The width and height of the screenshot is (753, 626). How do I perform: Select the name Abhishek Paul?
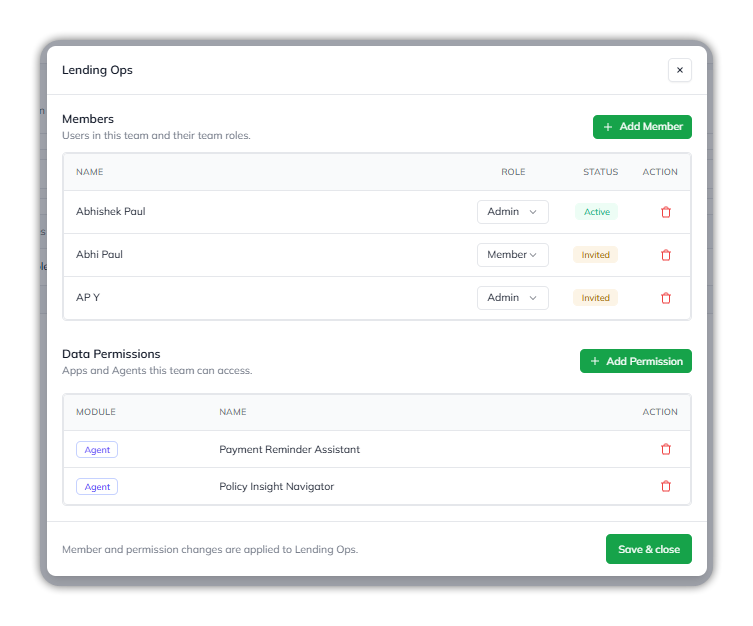pyautogui.click(x=110, y=212)
